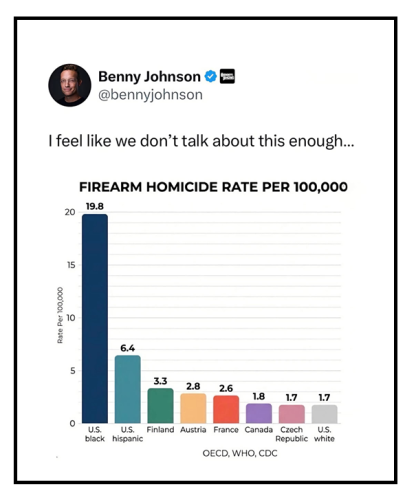Open the Benny Johnson display name
The image size is (416, 500).
[x=149, y=77]
